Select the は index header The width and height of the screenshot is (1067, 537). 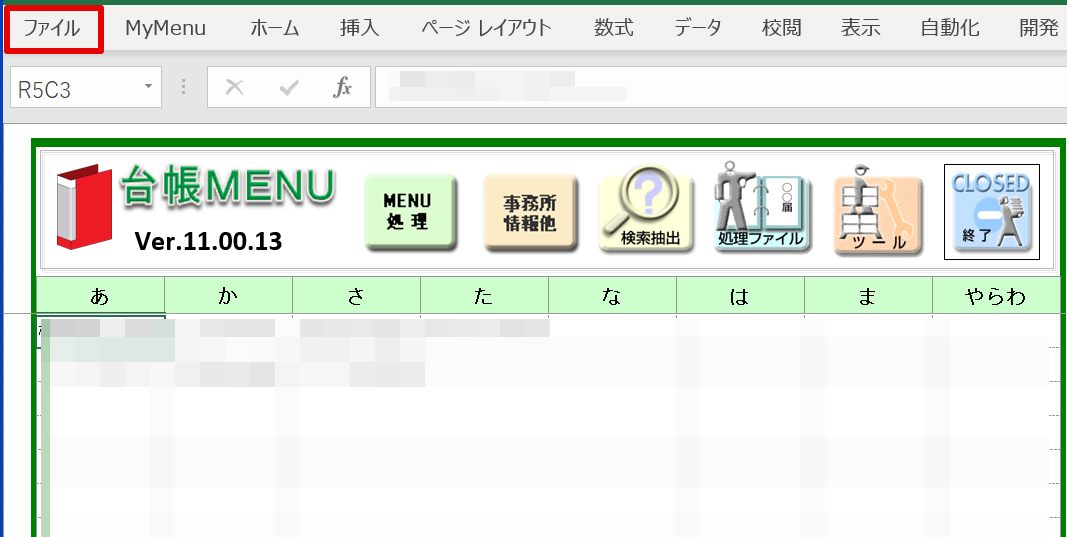tap(740, 296)
